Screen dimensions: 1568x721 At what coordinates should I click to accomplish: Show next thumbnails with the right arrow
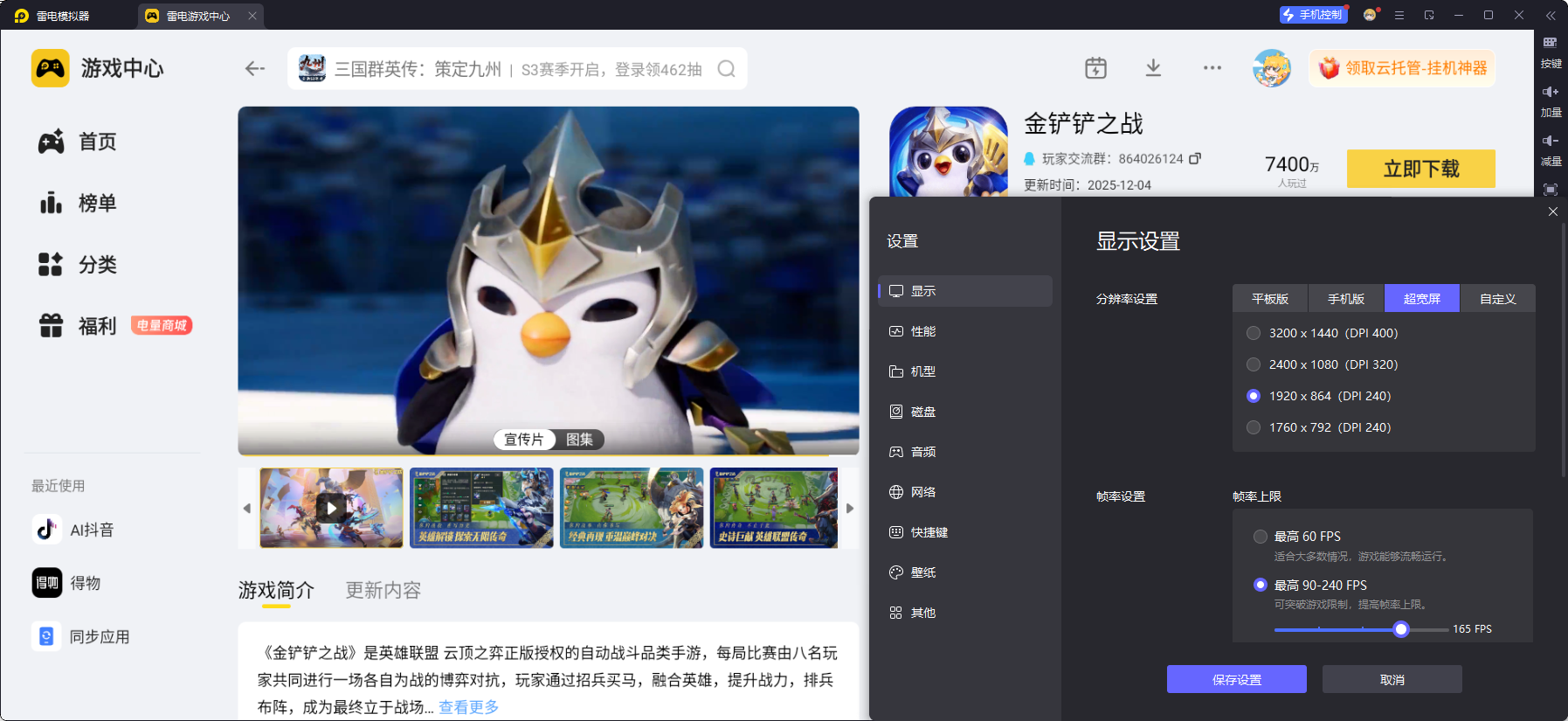[x=850, y=508]
